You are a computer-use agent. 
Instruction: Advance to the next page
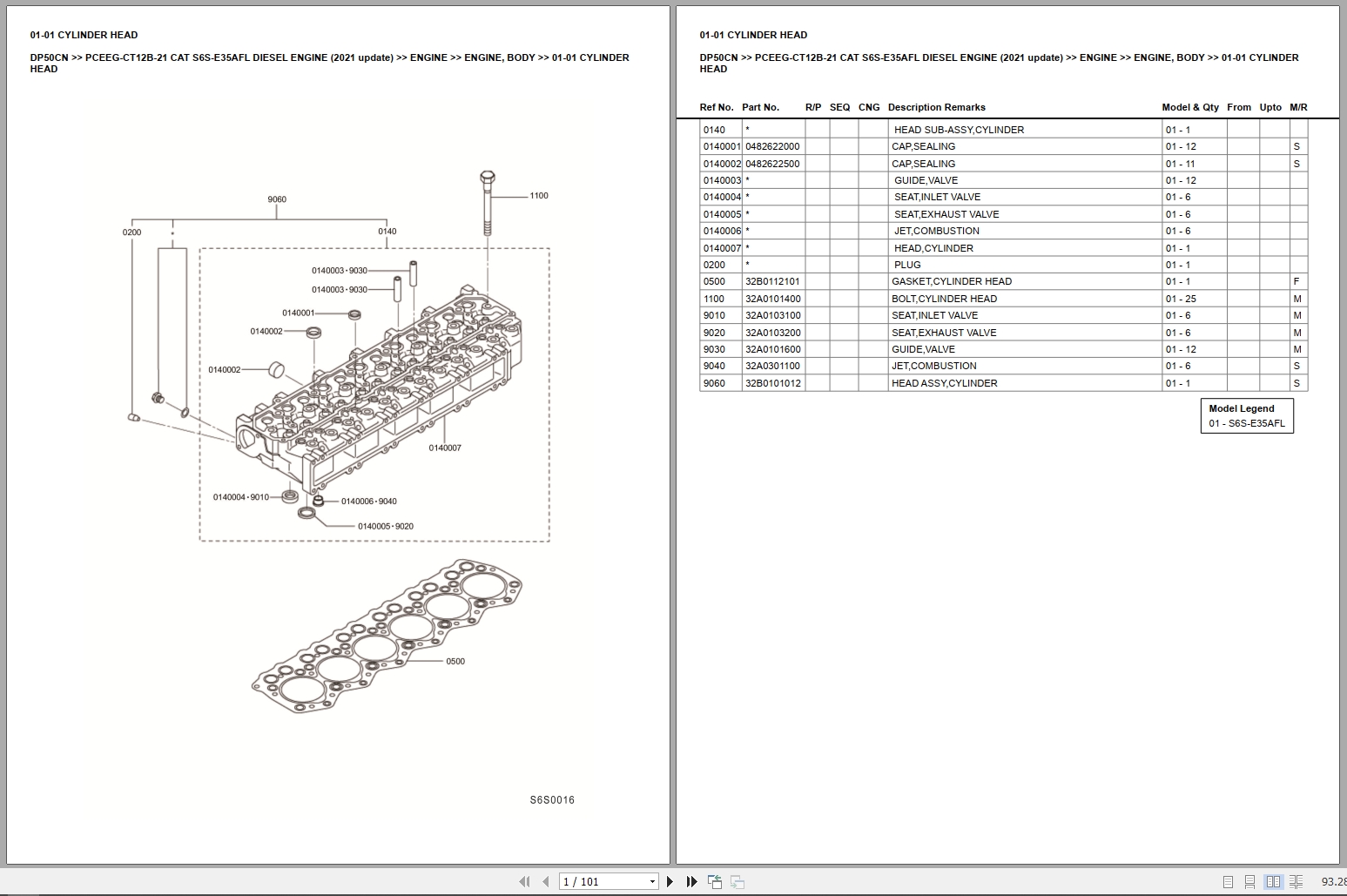[x=670, y=881]
